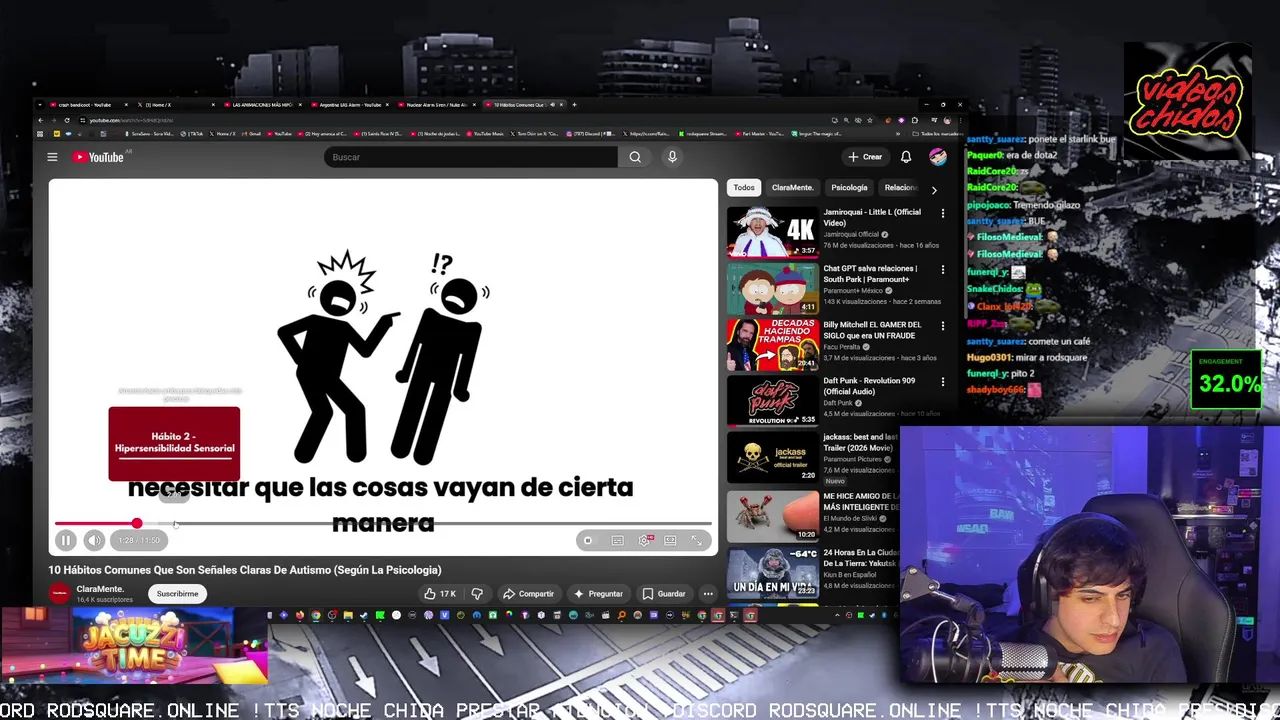
Task: Open the Chat GPT South Park thumbnail
Action: click(772, 288)
